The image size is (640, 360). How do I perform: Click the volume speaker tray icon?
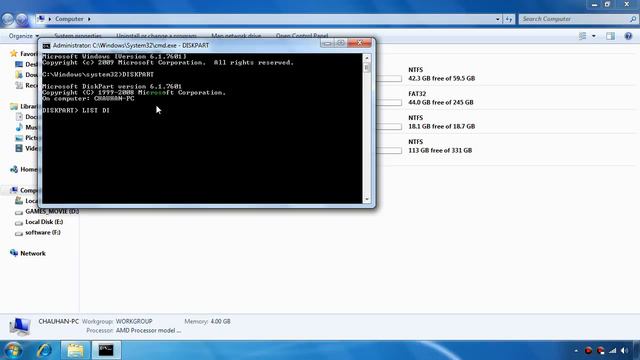(624, 351)
